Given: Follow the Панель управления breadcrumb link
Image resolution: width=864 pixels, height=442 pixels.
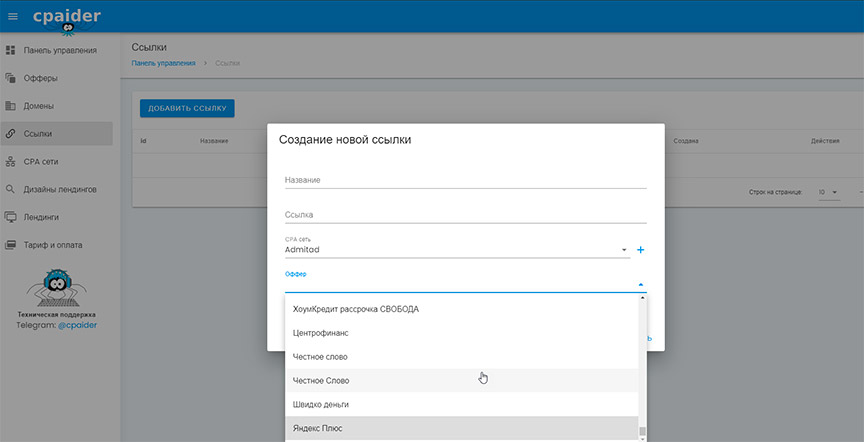Looking at the screenshot, I should click(164, 63).
